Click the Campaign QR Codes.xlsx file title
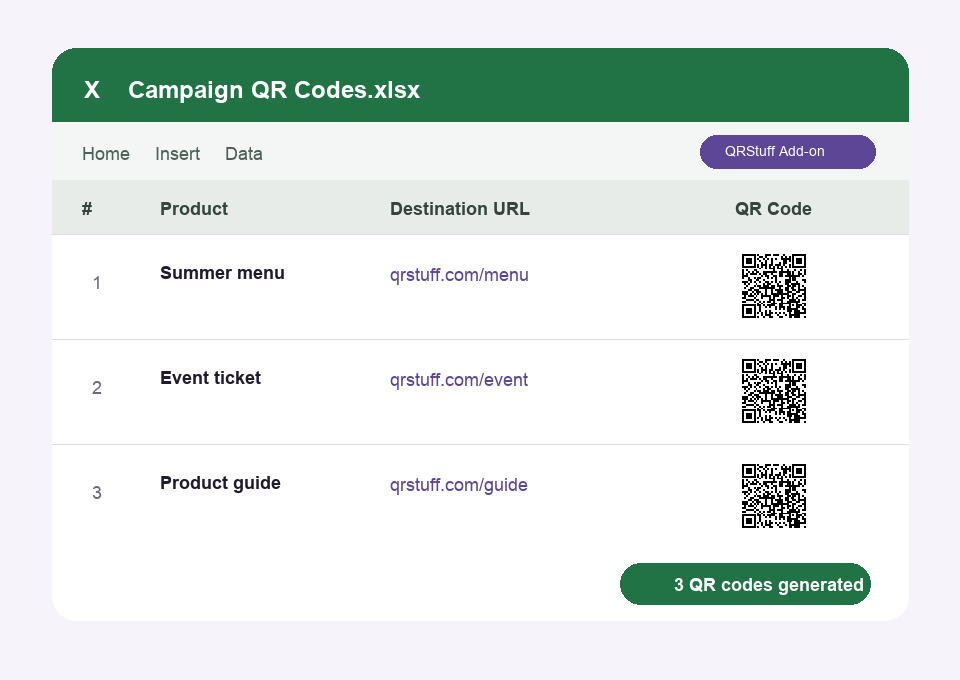This screenshot has width=960, height=680. tap(274, 90)
